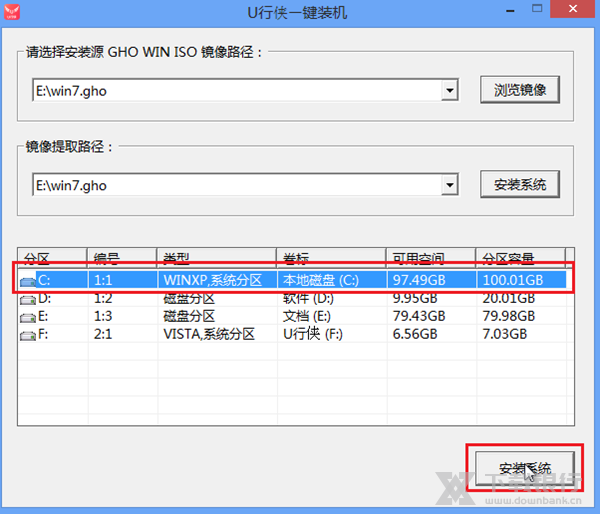600x514 pixels.
Task: Click the 100.01GB capacity cell
Action: (522, 280)
